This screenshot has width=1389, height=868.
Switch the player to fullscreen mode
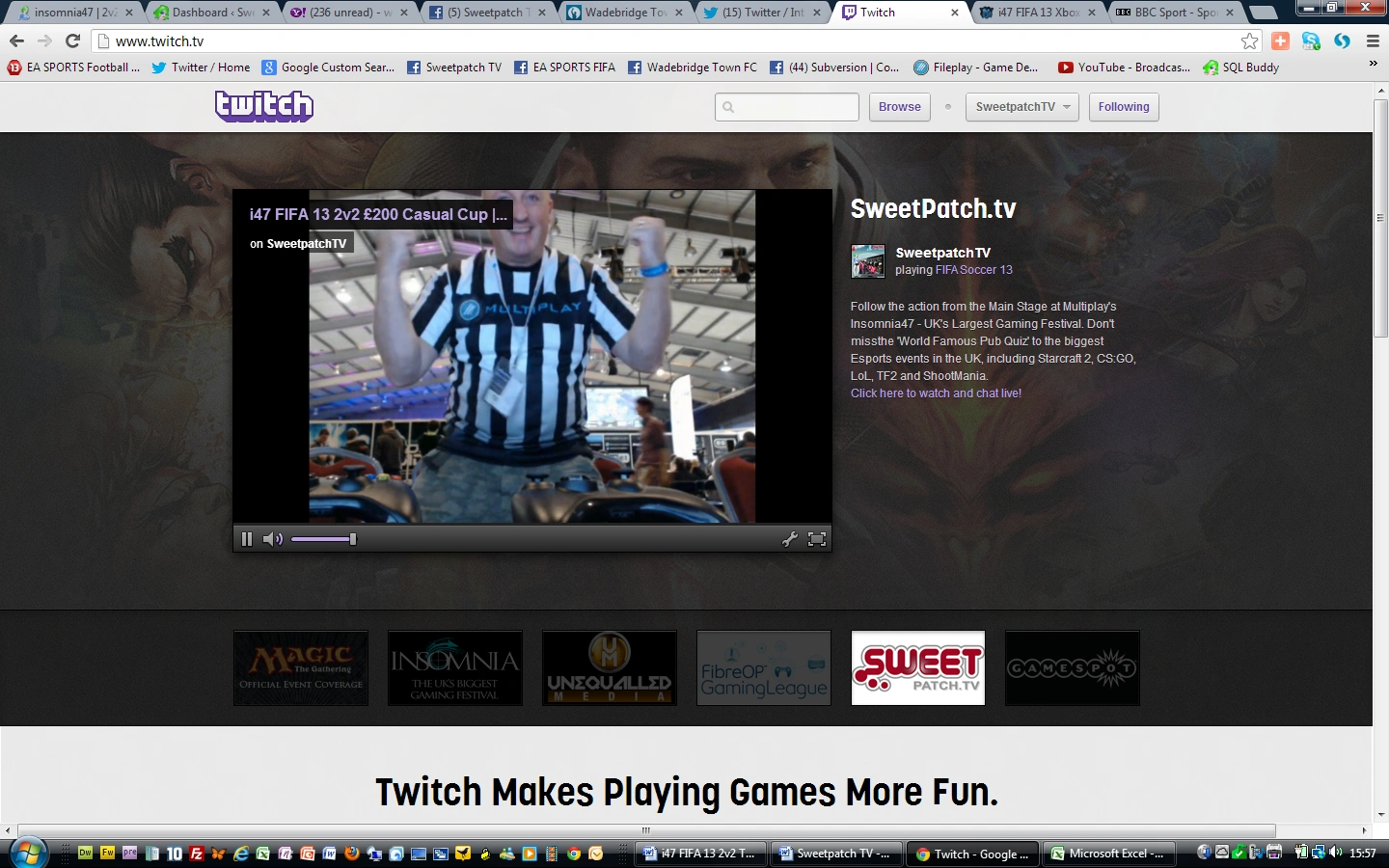(x=817, y=539)
